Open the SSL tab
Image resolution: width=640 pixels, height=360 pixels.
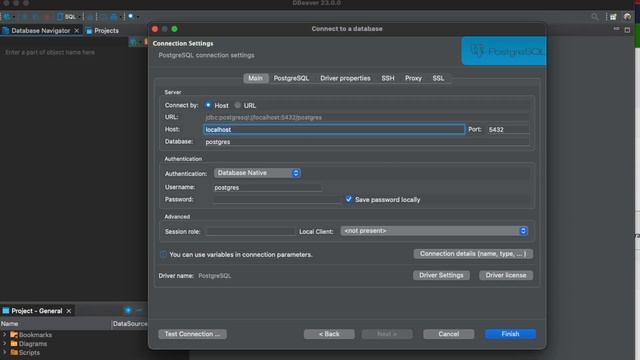click(x=438, y=78)
